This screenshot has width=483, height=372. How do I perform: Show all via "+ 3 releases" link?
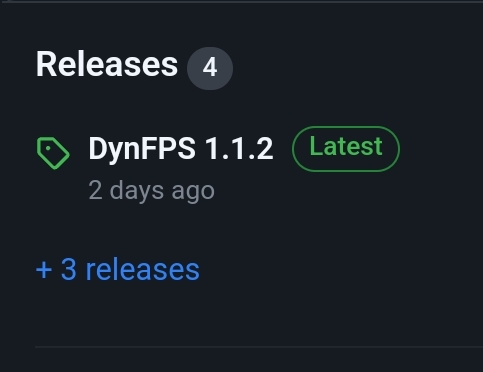(118, 269)
